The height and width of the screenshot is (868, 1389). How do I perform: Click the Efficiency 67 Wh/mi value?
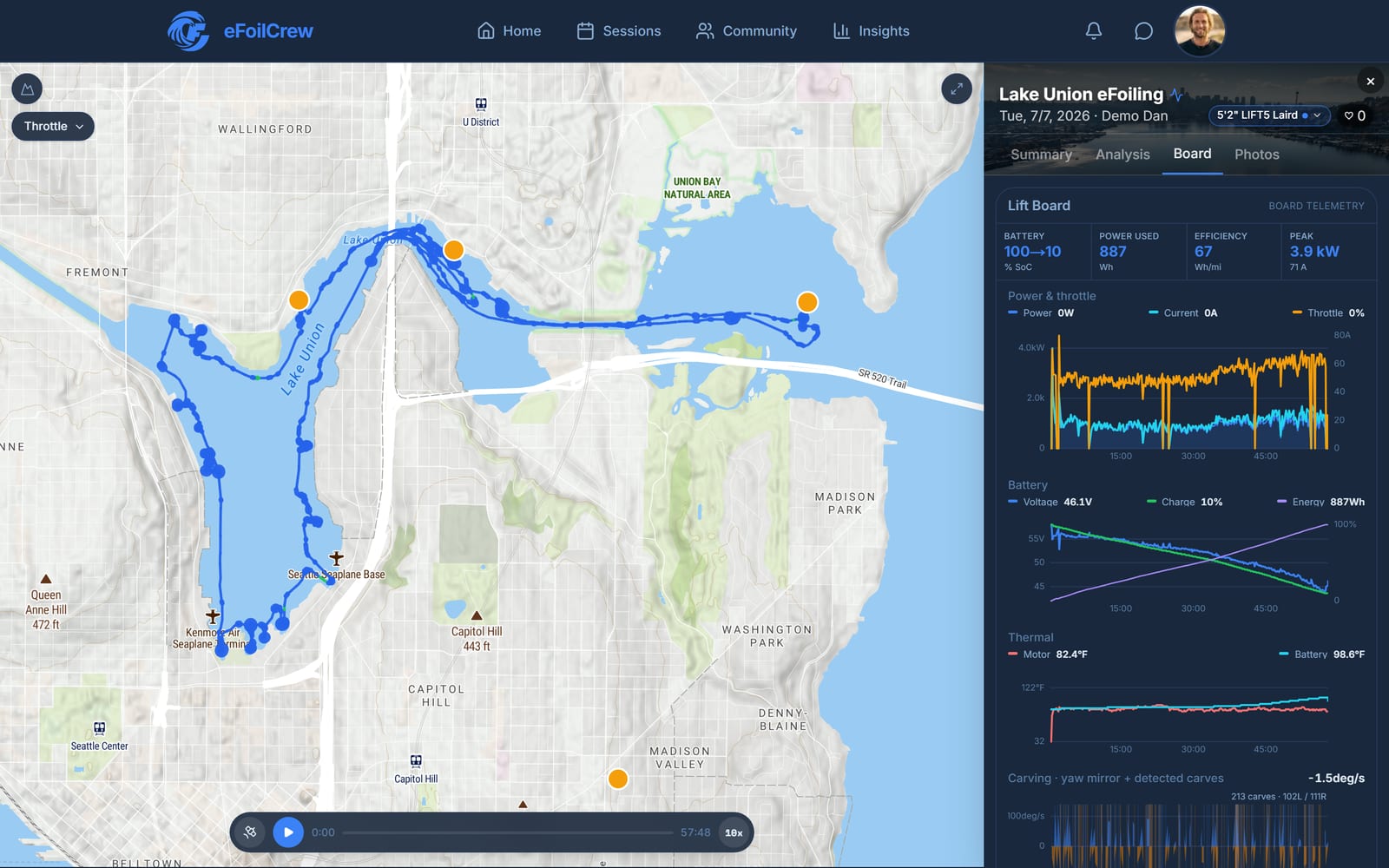click(1203, 252)
